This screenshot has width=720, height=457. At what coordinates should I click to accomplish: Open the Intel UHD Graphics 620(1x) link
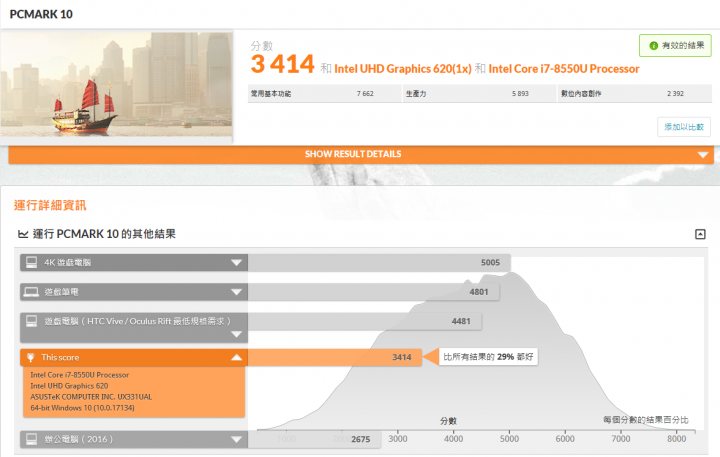pos(403,69)
